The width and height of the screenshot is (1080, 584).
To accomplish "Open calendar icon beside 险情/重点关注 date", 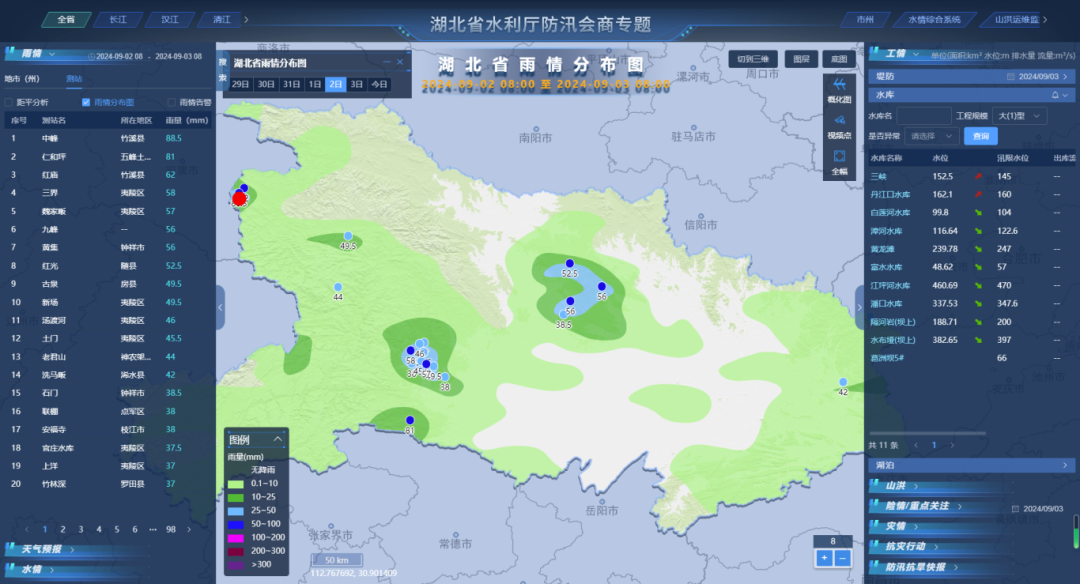I will pos(1015,508).
